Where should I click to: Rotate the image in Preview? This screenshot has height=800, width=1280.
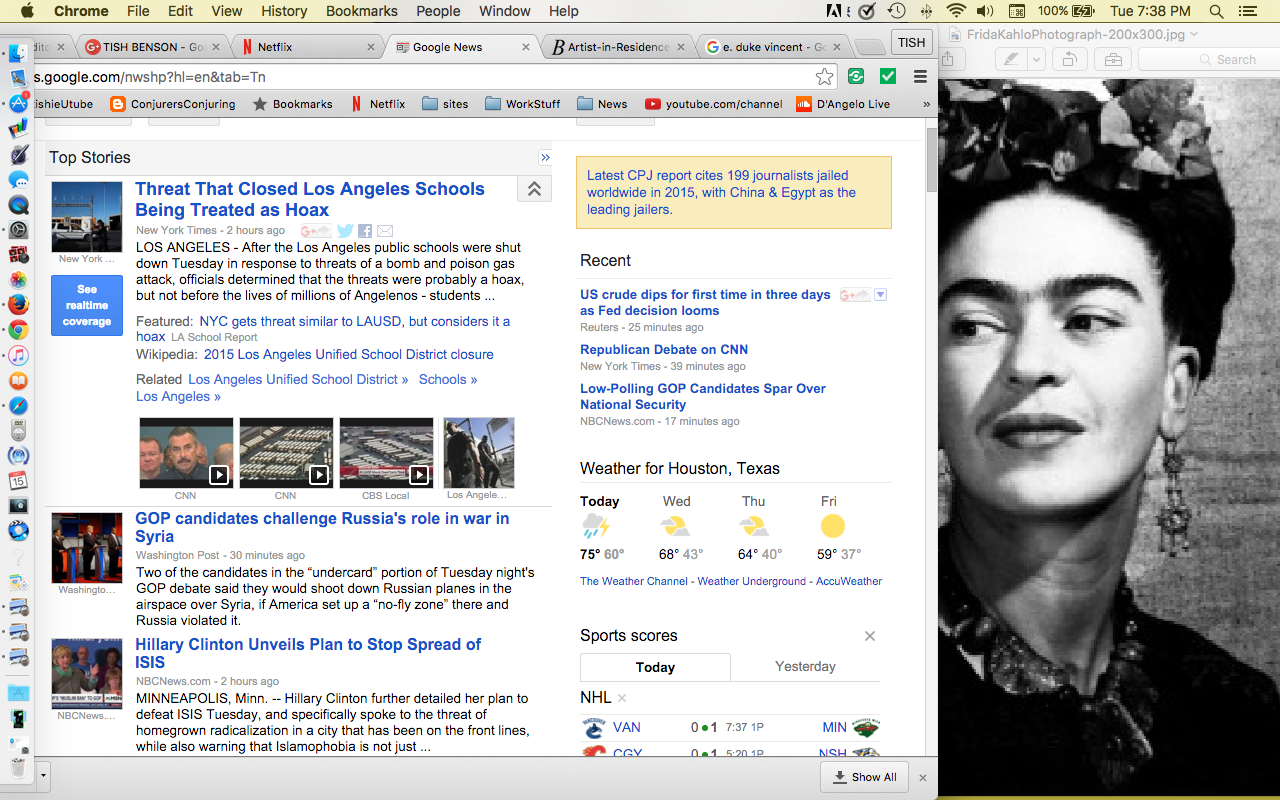[1069, 60]
